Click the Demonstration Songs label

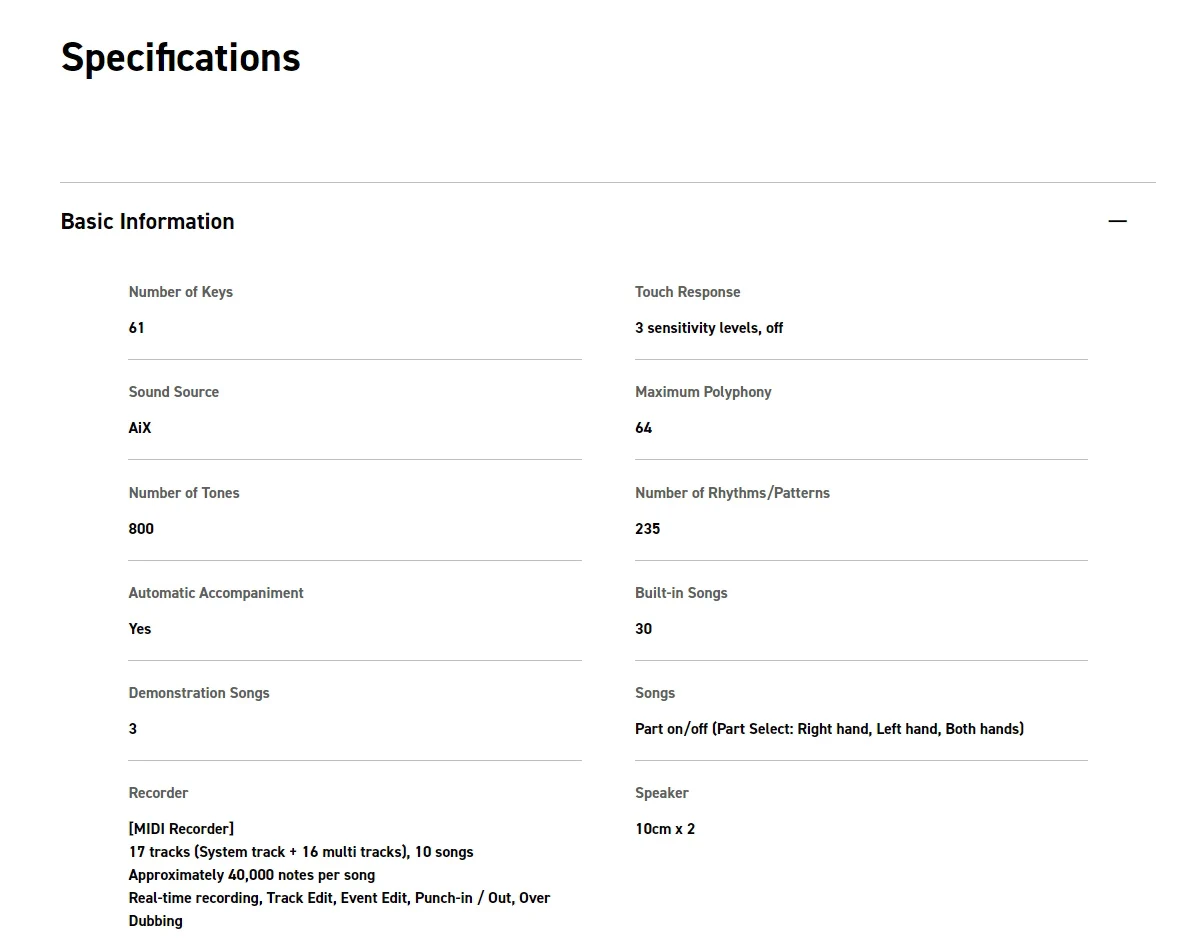click(199, 693)
